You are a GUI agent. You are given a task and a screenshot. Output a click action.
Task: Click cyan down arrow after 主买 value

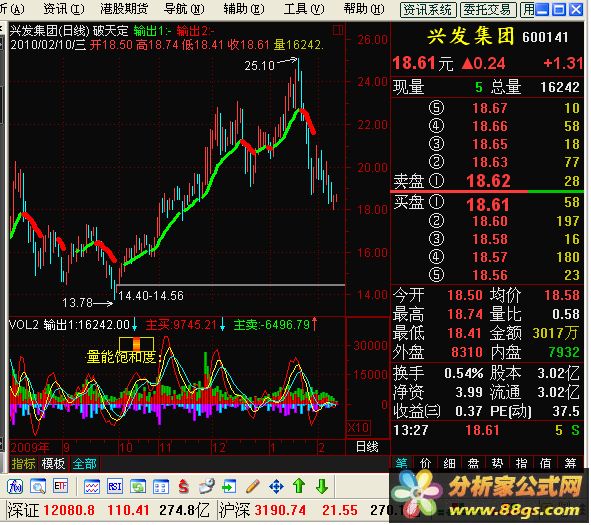[222, 324]
